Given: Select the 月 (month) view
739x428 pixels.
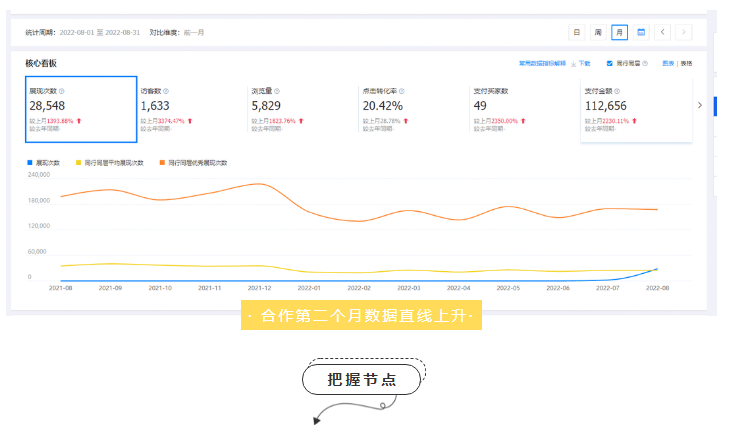Looking at the screenshot, I should (620, 32).
